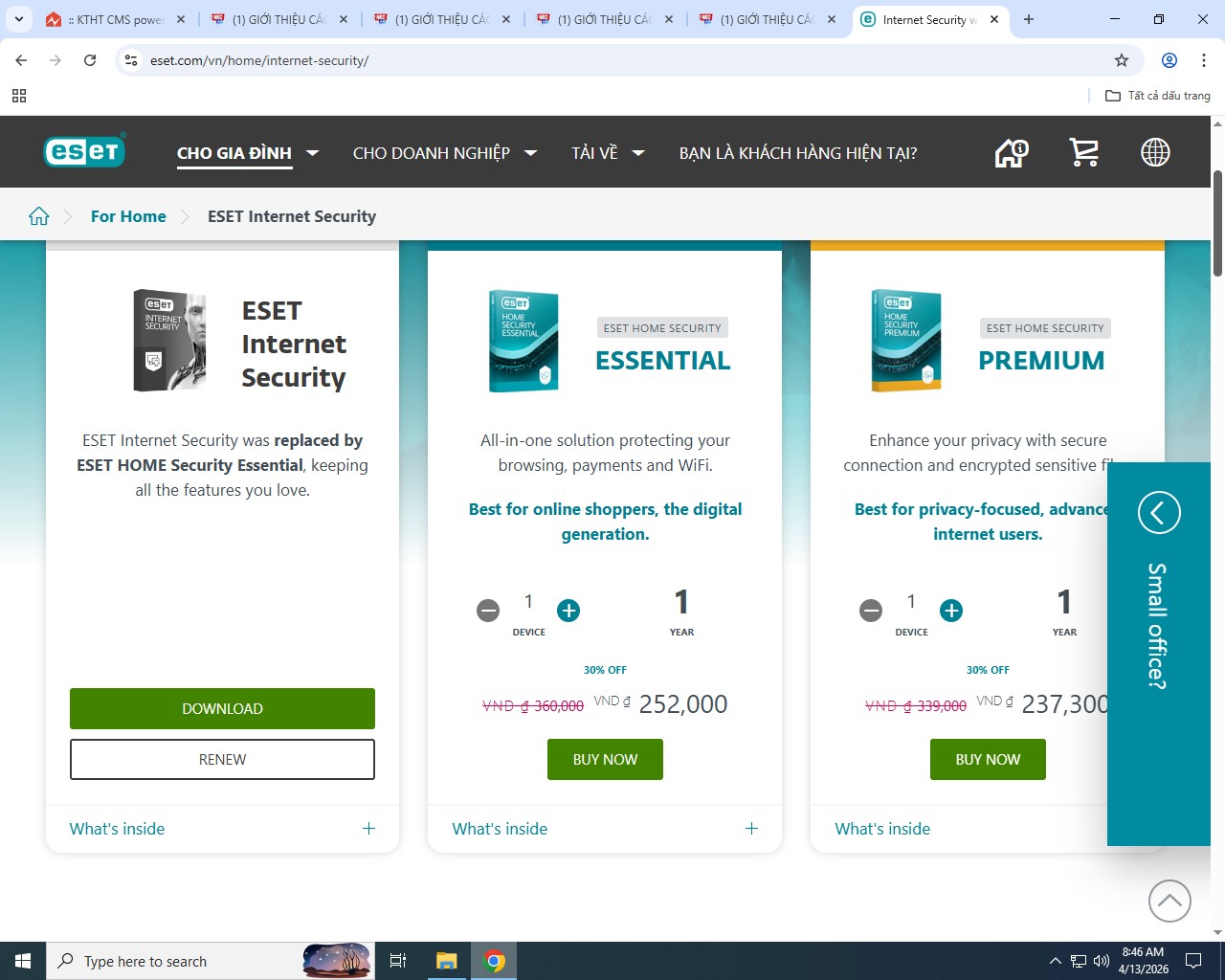The height and width of the screenshot is (980, 1225).
Task: Click the back arrow on Small office panel
Action: (1159, 512)
